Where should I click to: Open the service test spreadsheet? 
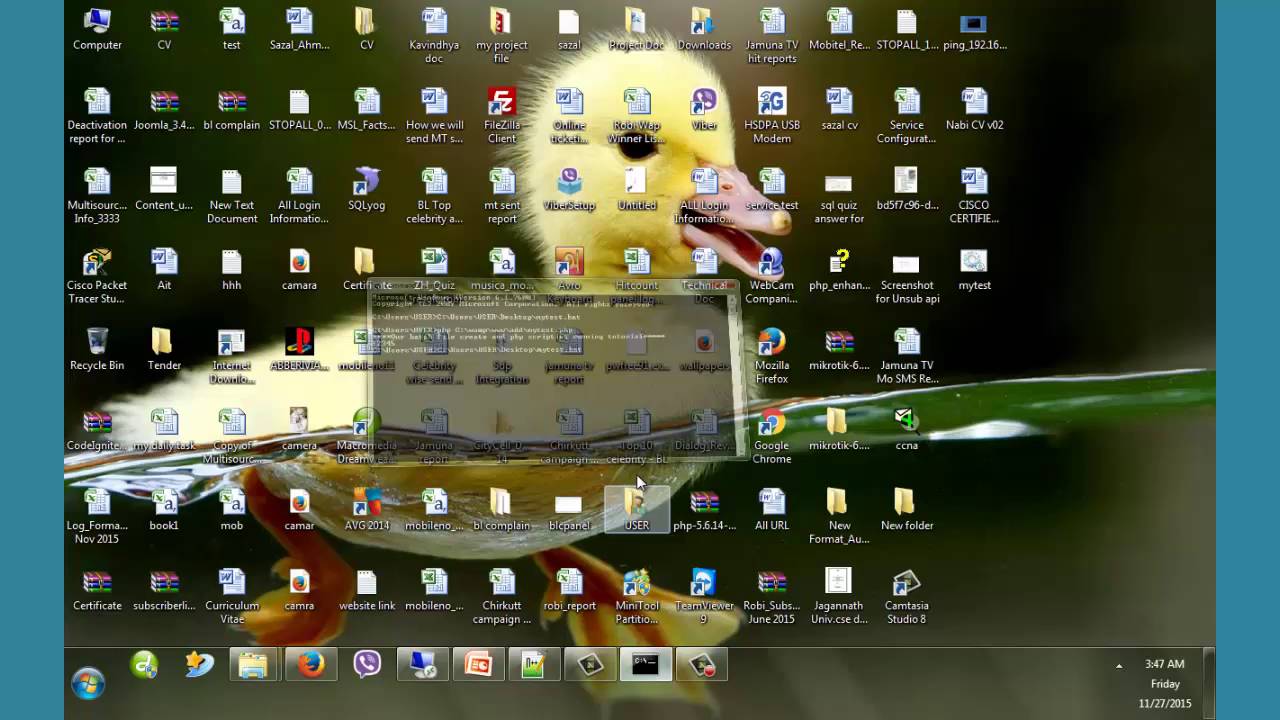[x=771, y=189]
